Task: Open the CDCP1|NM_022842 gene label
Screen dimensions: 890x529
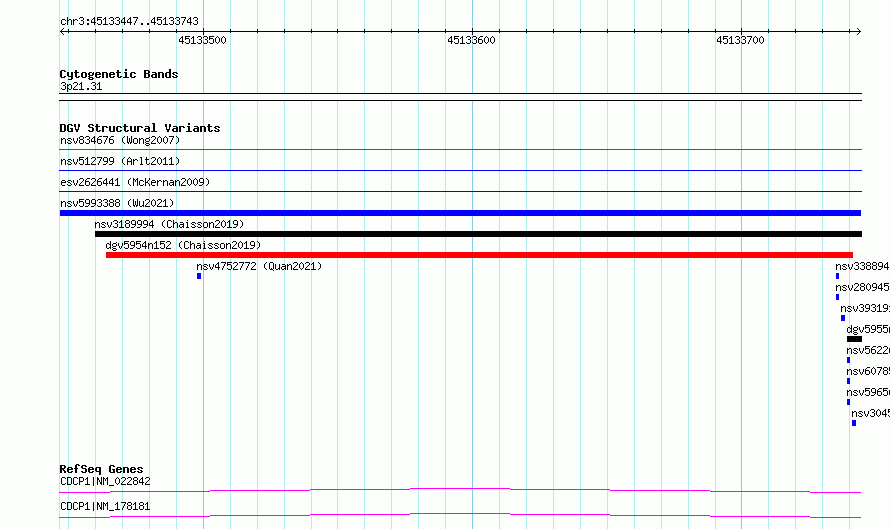Action: pos(105,481)
